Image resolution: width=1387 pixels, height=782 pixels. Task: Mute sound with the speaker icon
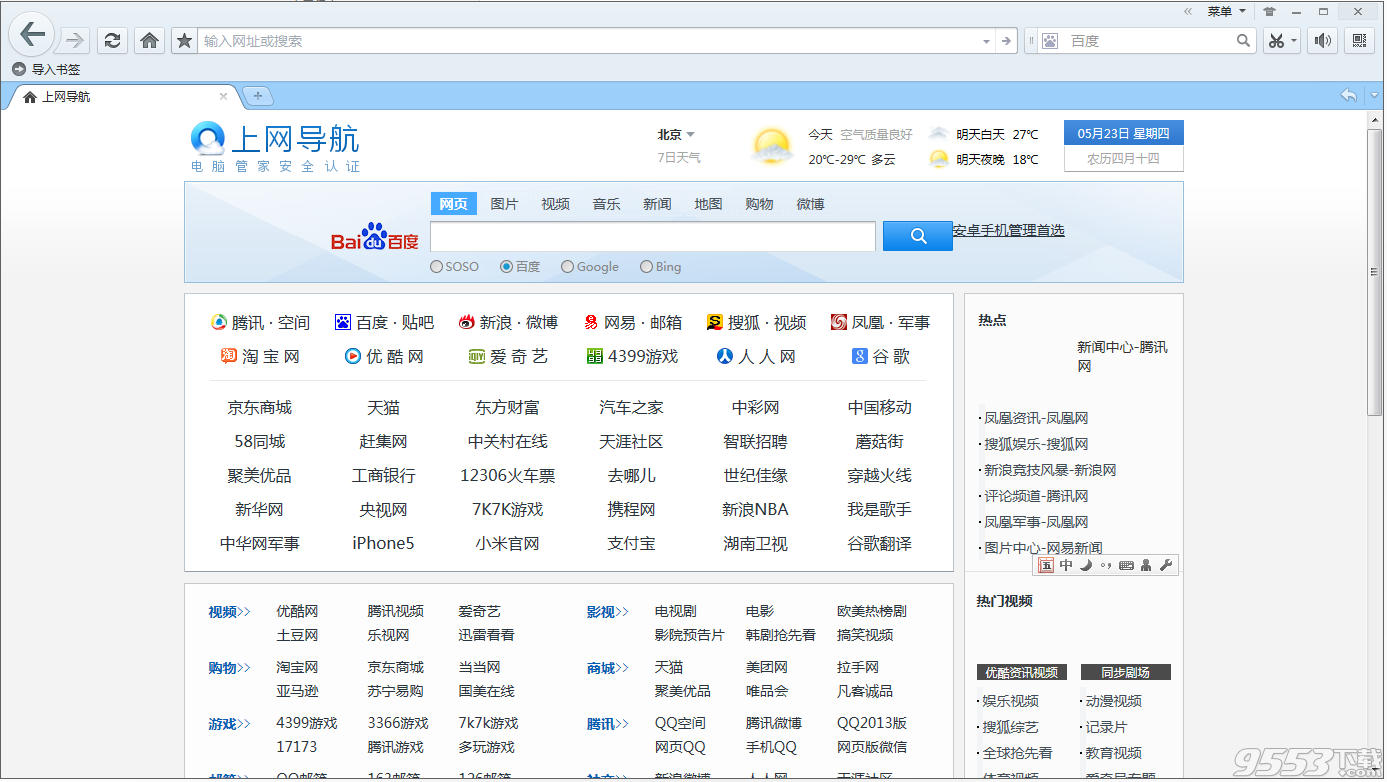point(1323,40)
